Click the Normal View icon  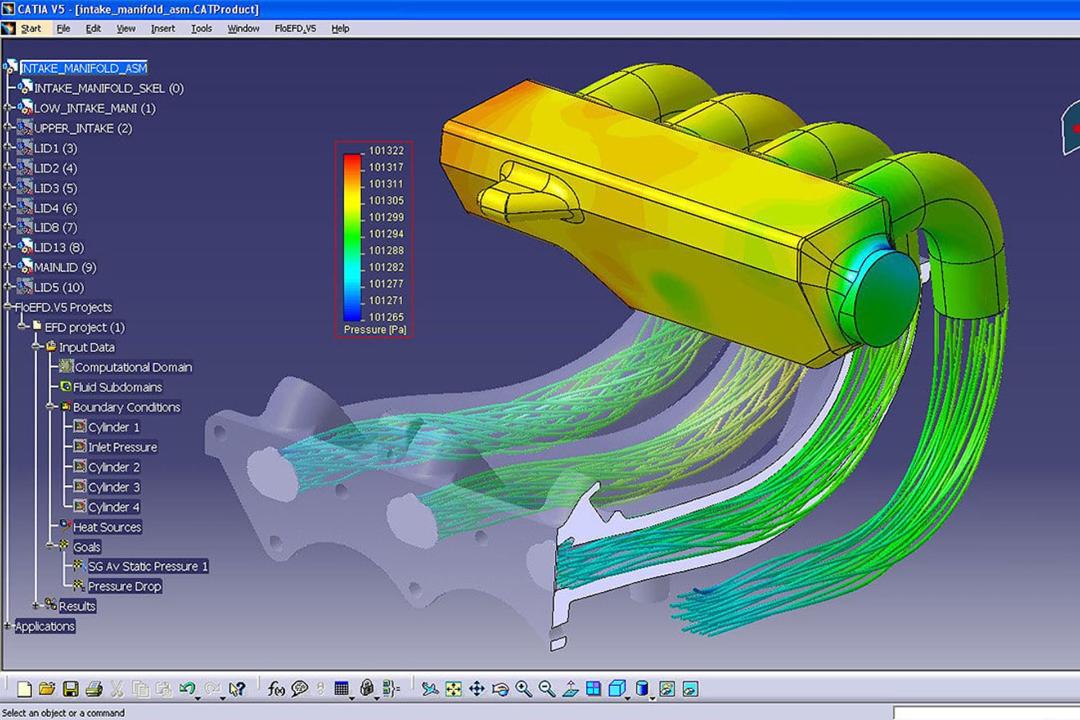570,688
